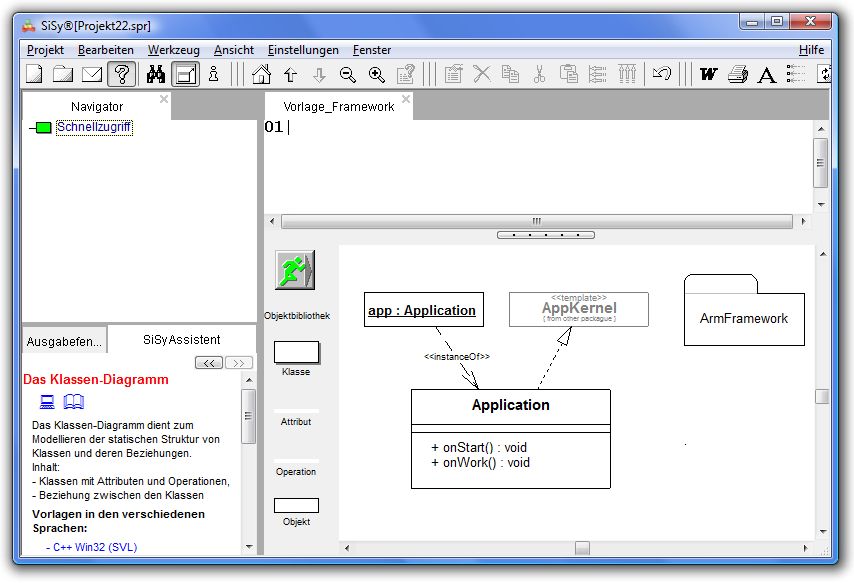Click the properties clipboard icon
This screenshot has height=583, width=854.
pyautogui.click(x=453, y=74)
